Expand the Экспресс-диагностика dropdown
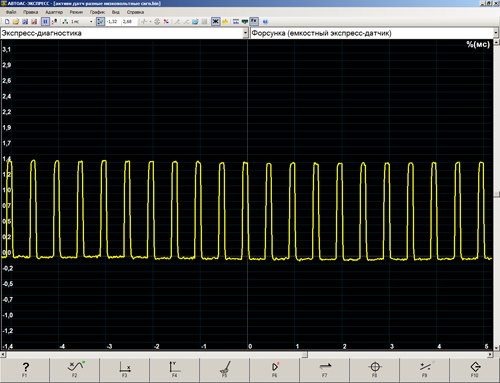 click(245, 33)
